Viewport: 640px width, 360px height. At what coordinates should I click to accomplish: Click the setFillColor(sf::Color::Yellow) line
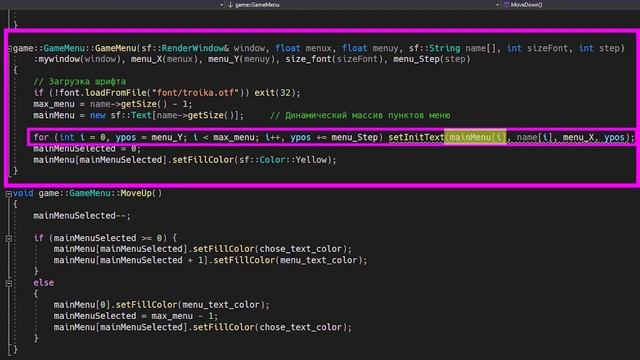[x=185, y=160]
